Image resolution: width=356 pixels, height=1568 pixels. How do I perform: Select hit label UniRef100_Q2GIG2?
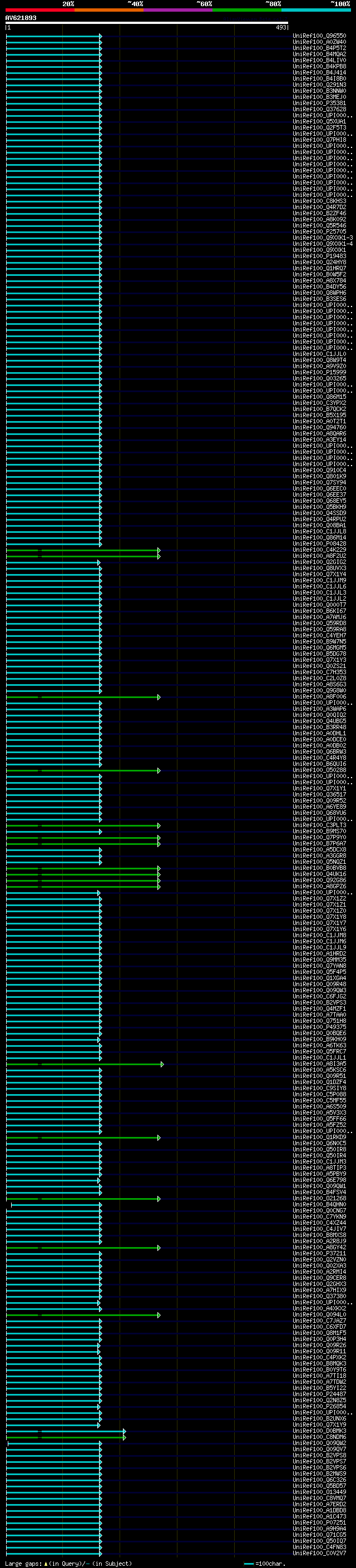tap(319, 562)
